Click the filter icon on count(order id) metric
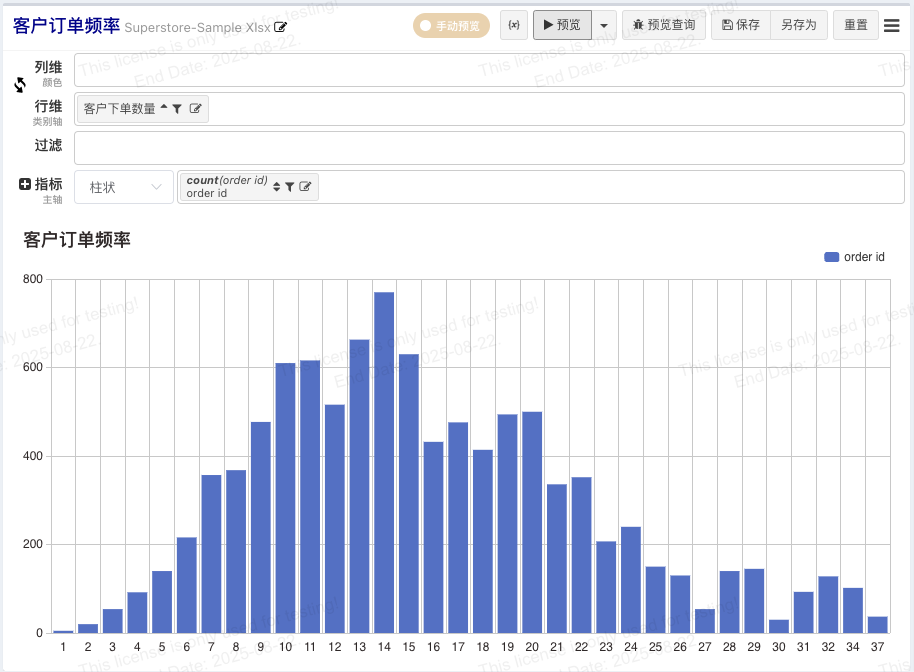This screenshot has height=672, width=914. [x=289, y=187]
